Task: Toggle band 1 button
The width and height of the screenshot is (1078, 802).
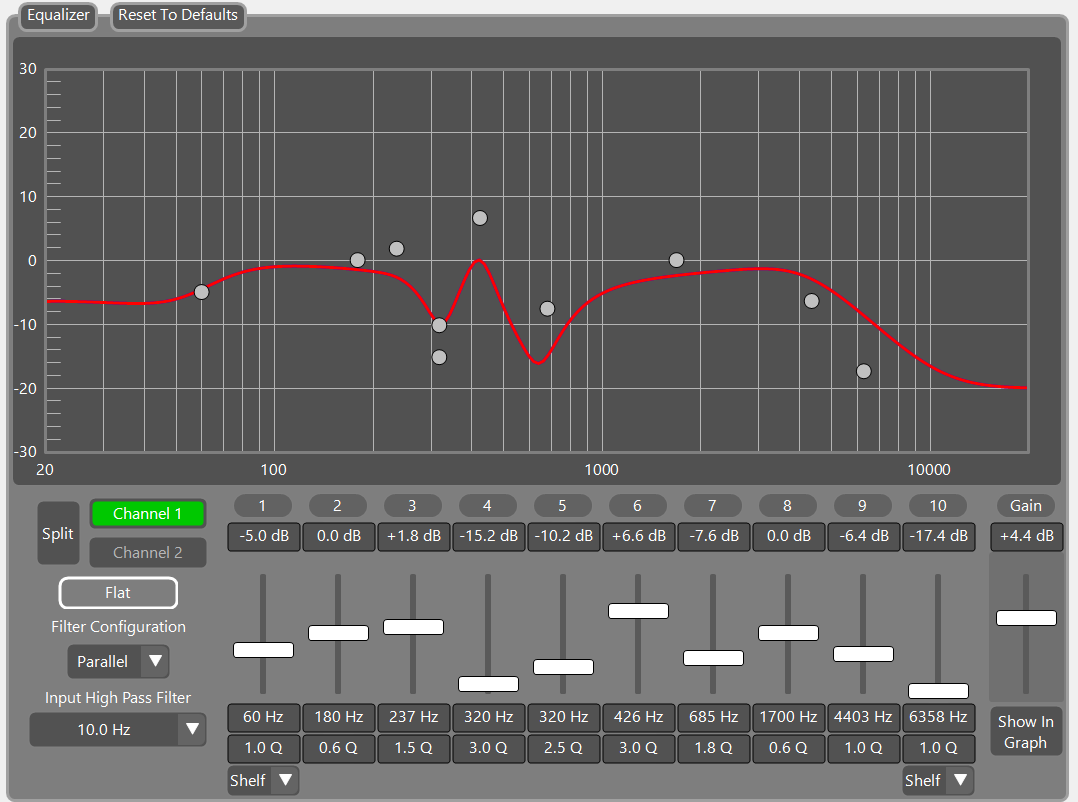Action: coord(263,506)
